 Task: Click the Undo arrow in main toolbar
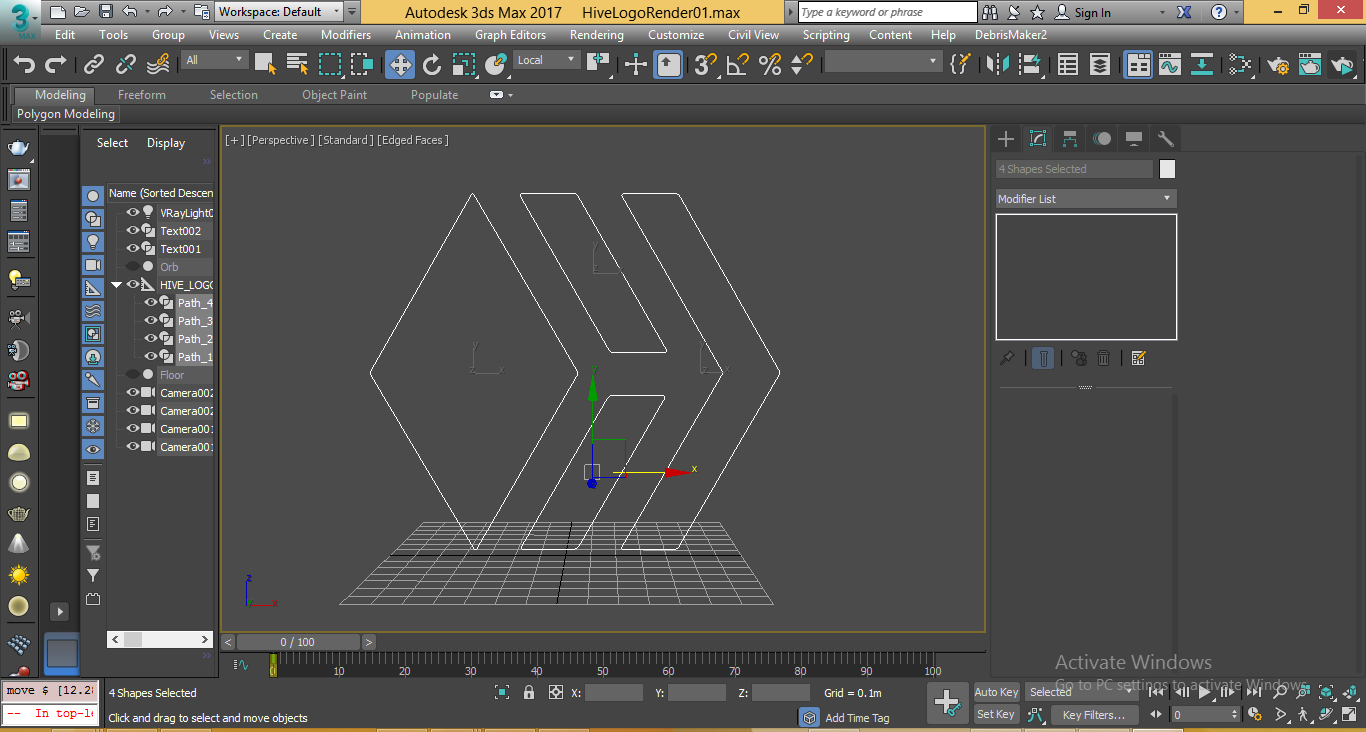coord(24,65)
